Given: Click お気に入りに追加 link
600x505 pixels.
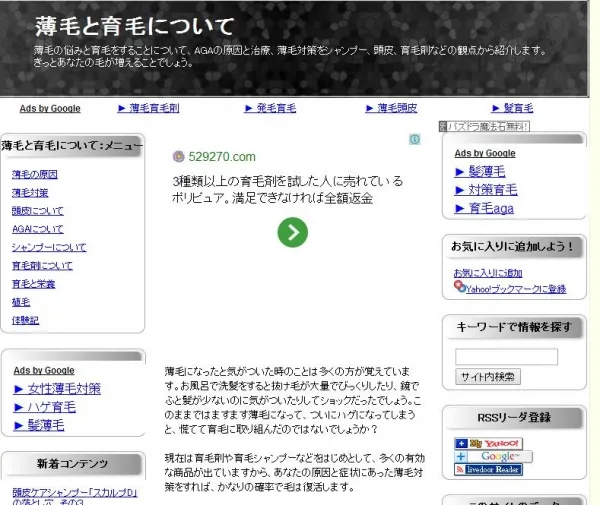Looking at the screenshot, I should (488, 273).
